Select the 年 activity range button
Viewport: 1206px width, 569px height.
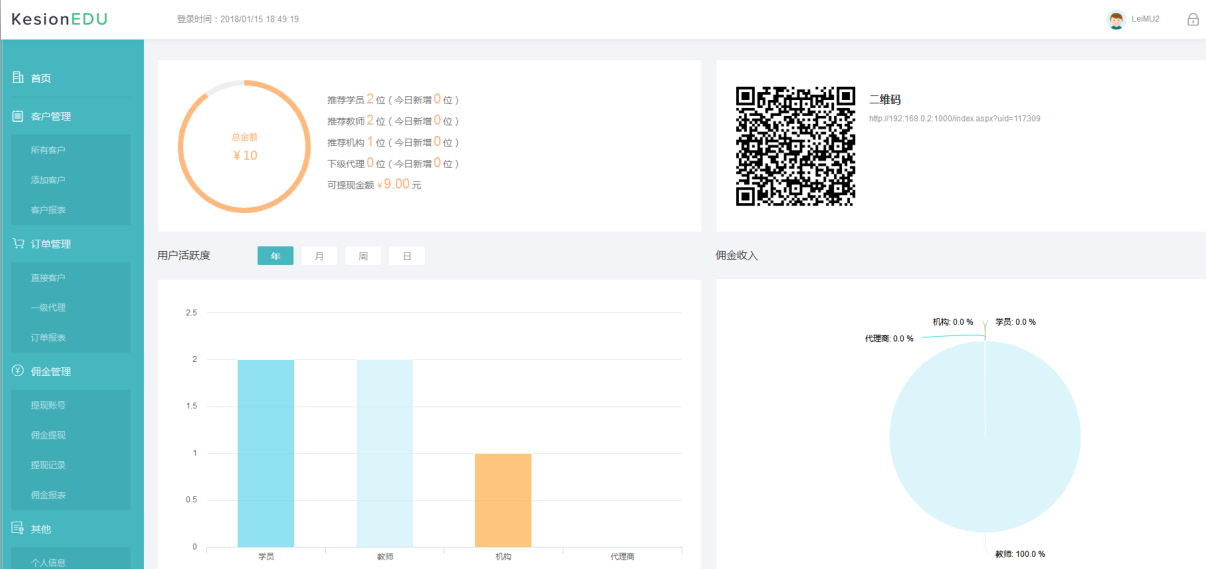tap(275, 256)
